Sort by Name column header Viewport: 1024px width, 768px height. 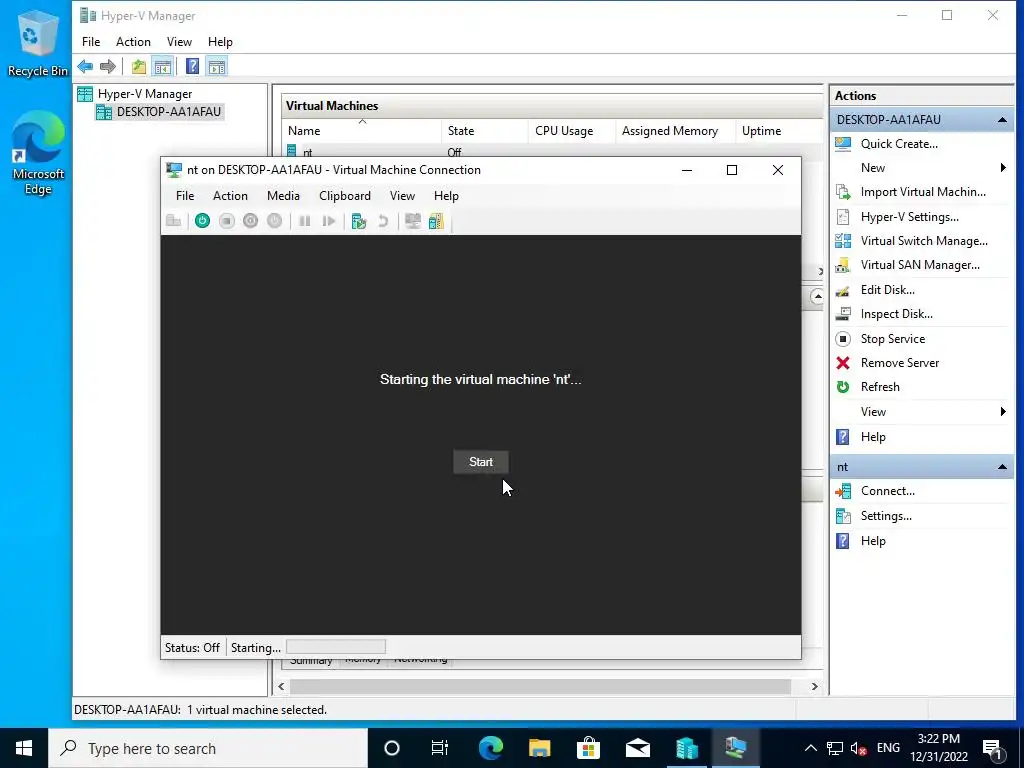pyautogui.click(x=361, y=131)
